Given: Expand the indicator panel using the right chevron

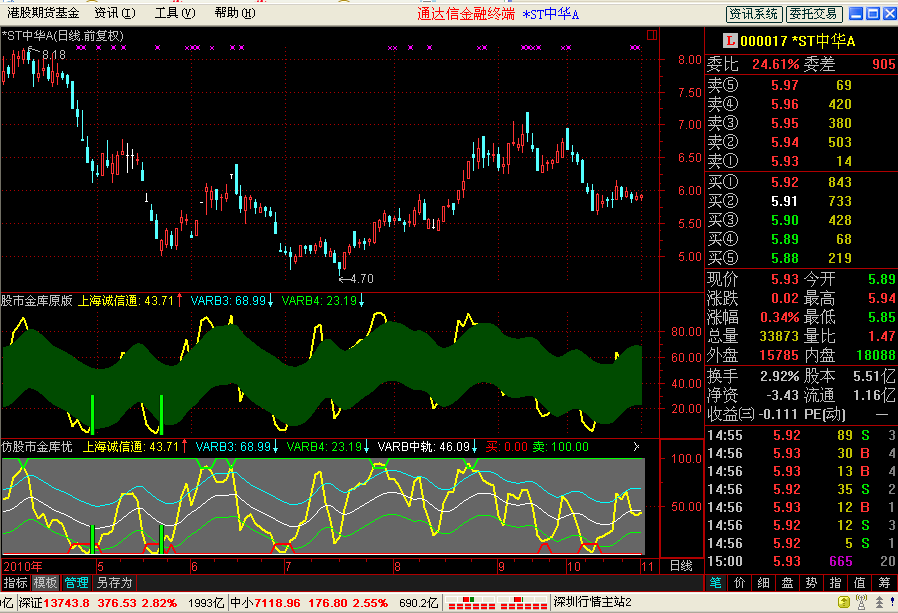Looking at the screenshot, I should click(x=636, y=446).
